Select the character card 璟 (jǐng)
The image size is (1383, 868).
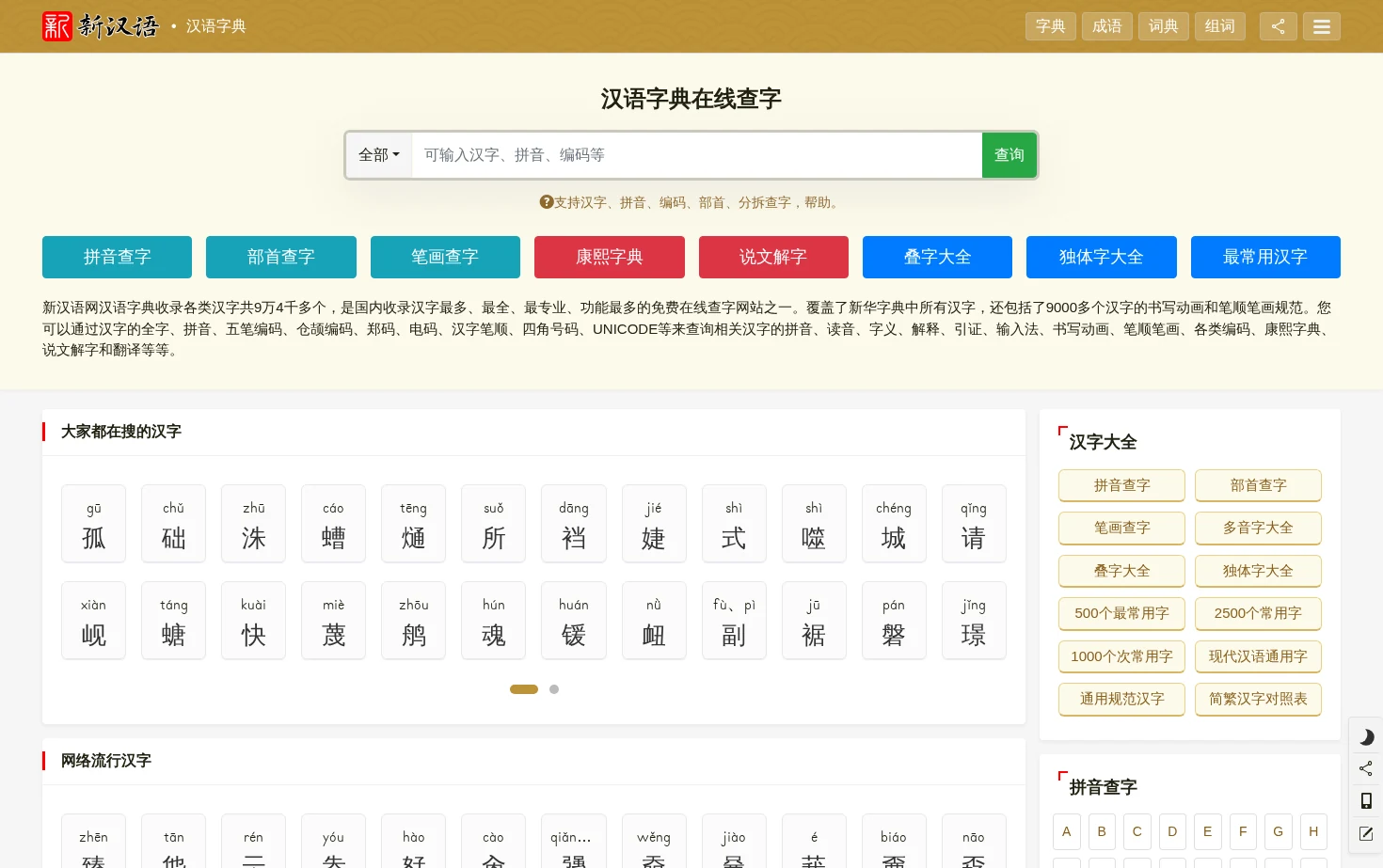coord(974,621)
